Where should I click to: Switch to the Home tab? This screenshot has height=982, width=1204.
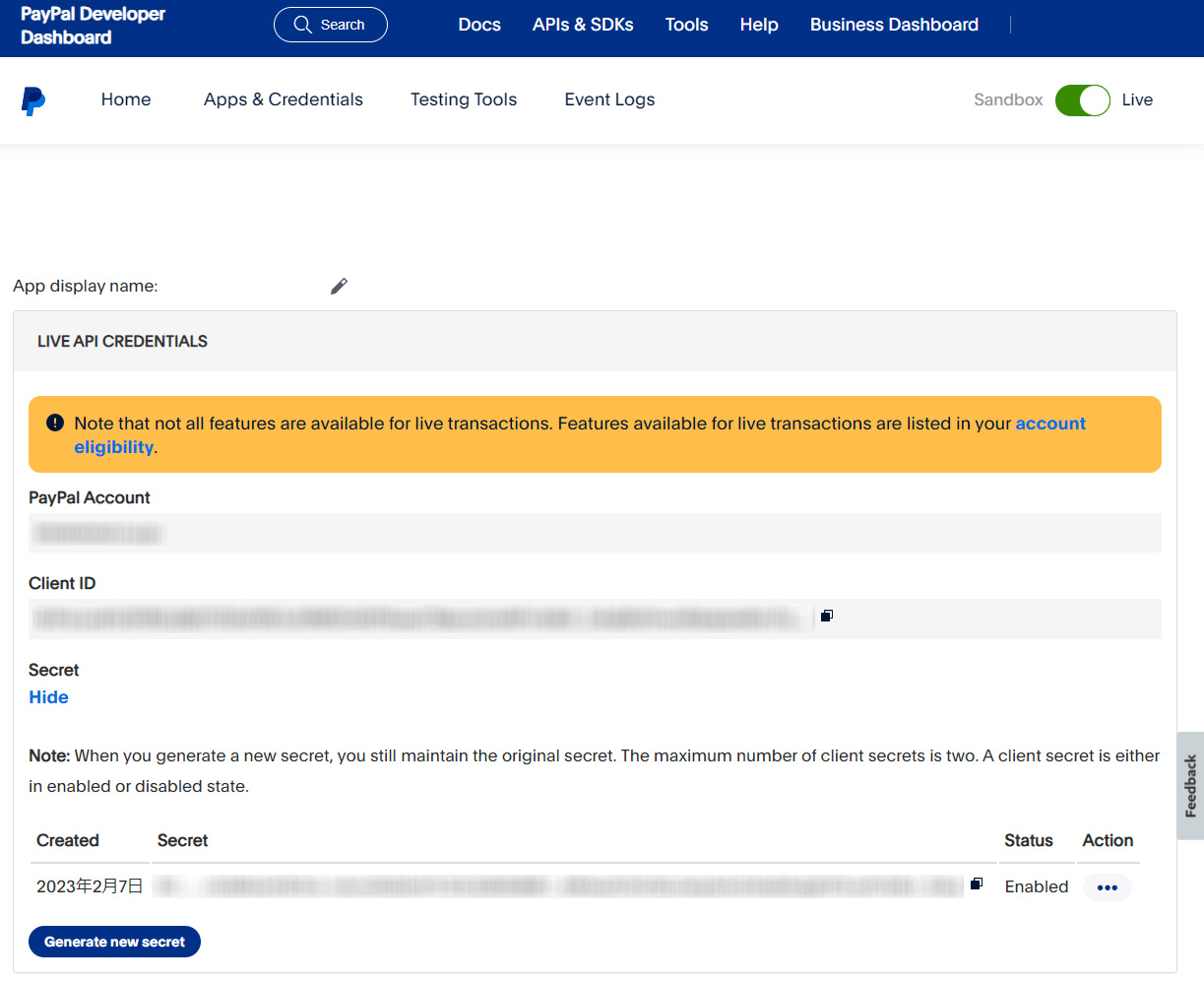pos(126,99)
